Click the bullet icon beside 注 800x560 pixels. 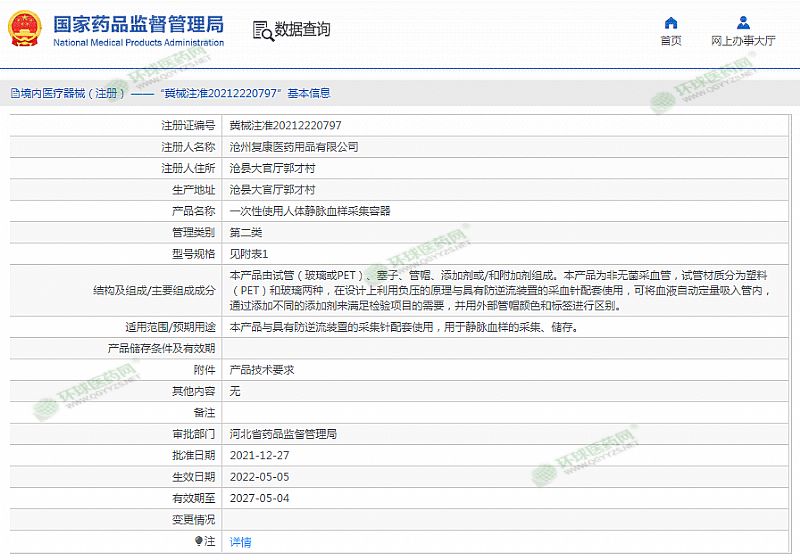(x=198, y=541)
